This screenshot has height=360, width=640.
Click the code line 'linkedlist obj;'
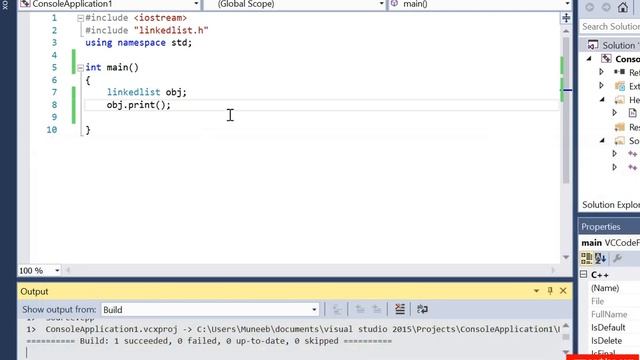click(147, 92)
